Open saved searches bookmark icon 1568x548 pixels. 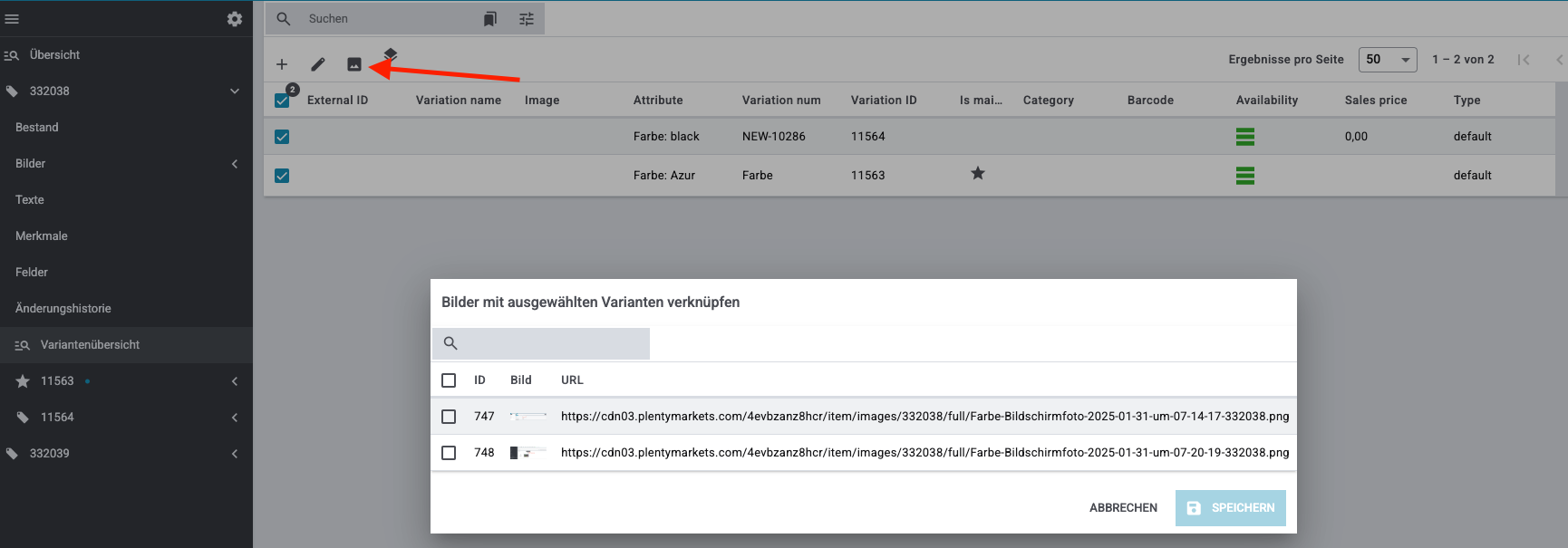(x=490, y=19)
